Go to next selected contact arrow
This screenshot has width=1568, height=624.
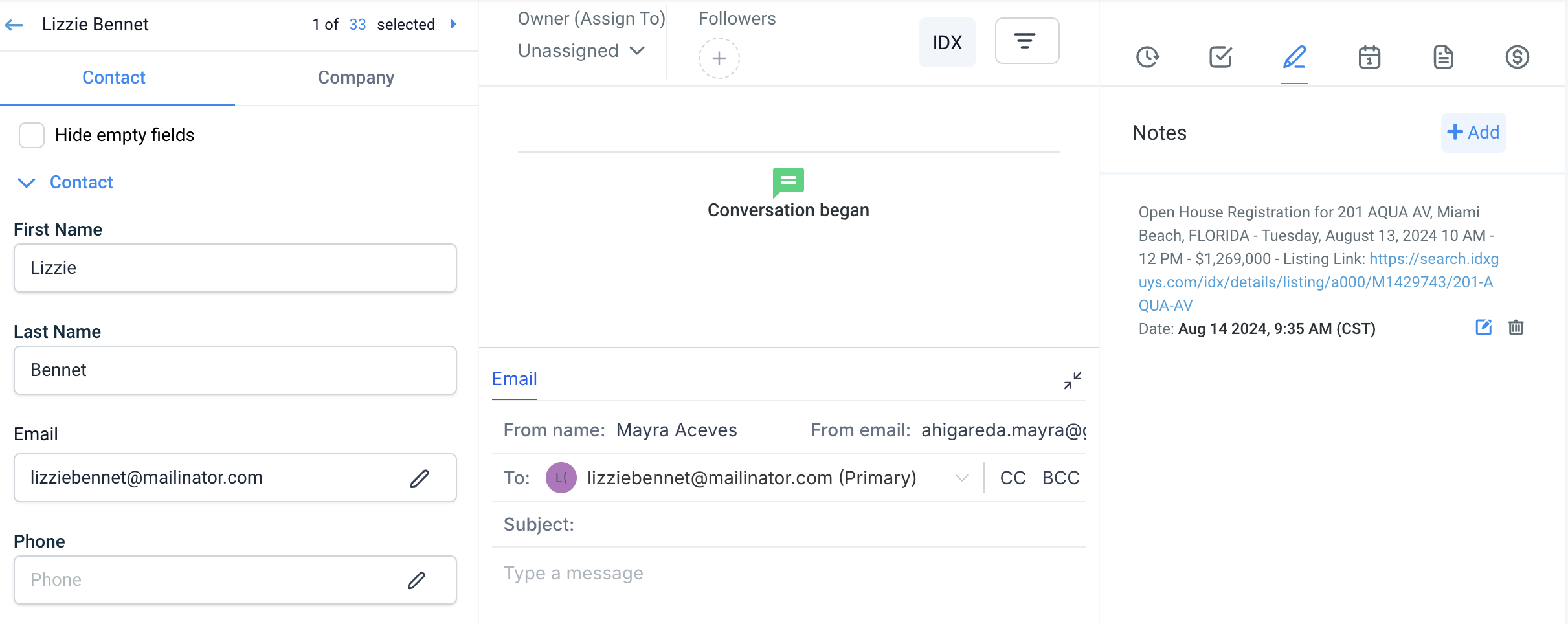pos(453,25)
